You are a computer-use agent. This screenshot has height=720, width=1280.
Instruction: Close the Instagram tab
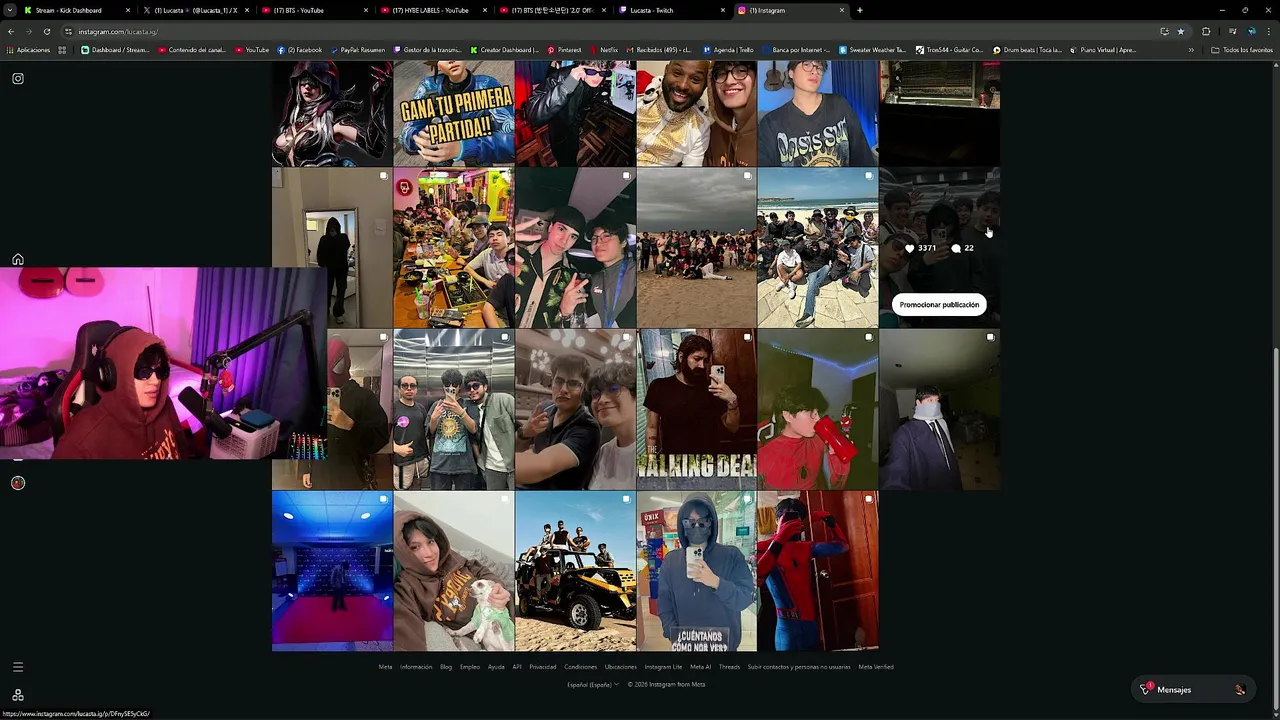pos(842,10)
